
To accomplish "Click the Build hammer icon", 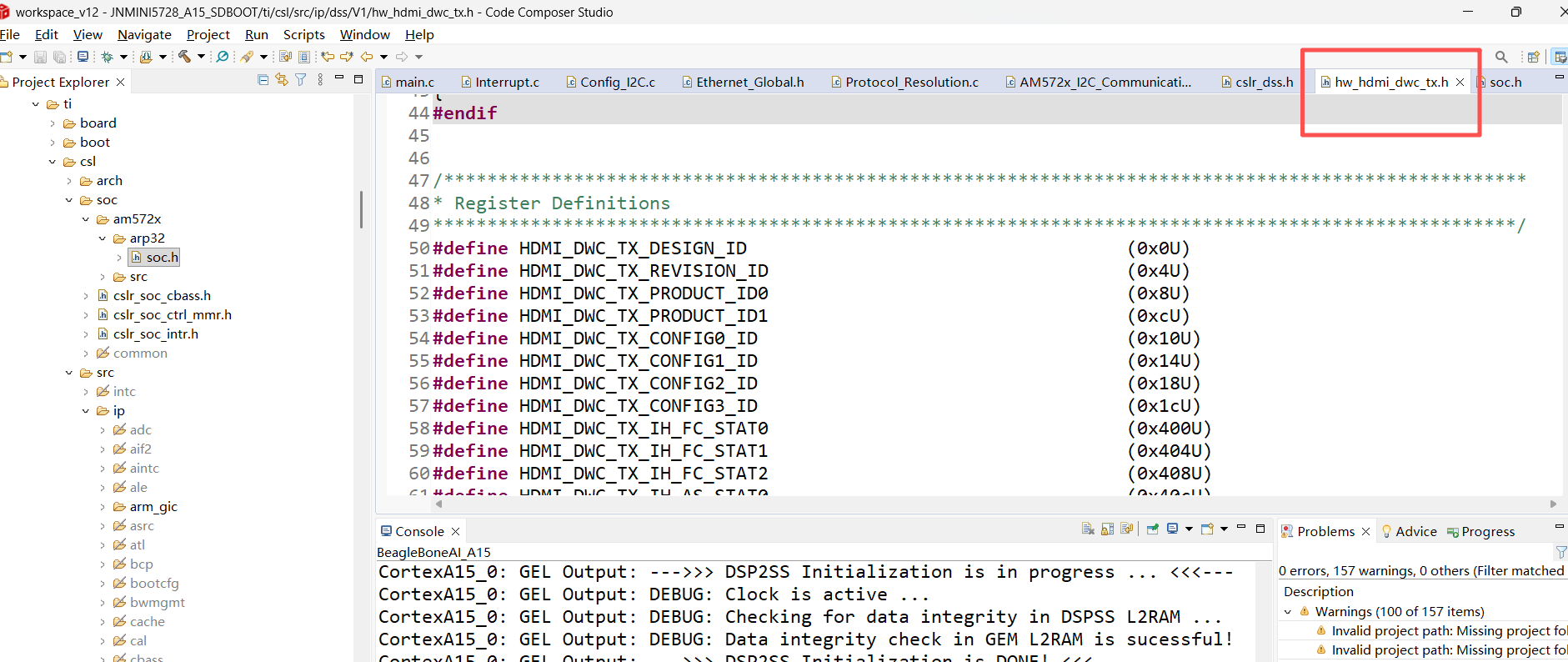I will pyautogui.click(x=184, y=57).
